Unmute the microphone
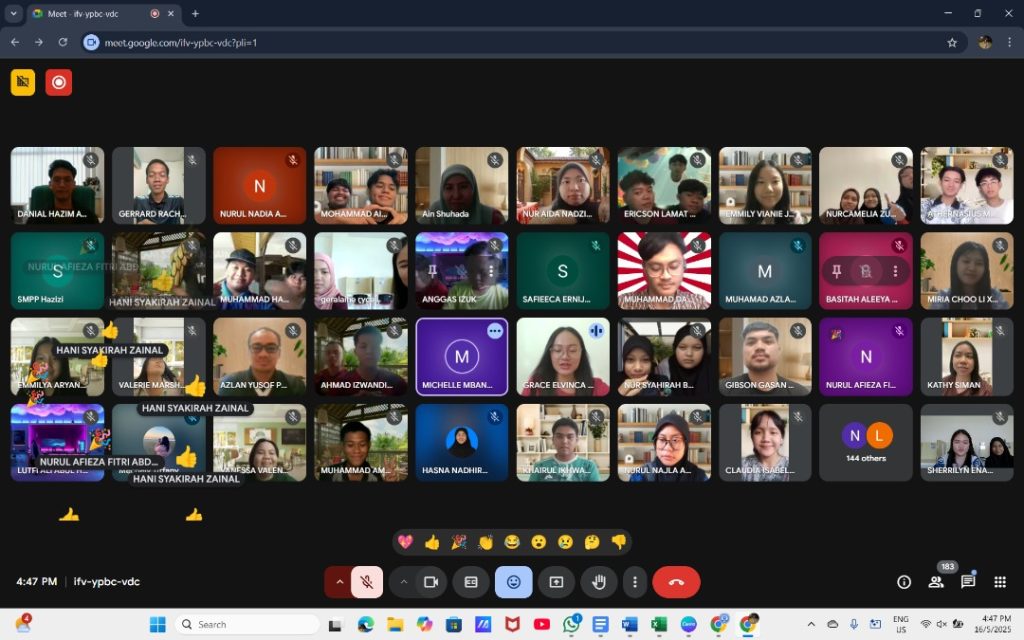This screenshot has height=640, width=1024. (x=367, y=582)
